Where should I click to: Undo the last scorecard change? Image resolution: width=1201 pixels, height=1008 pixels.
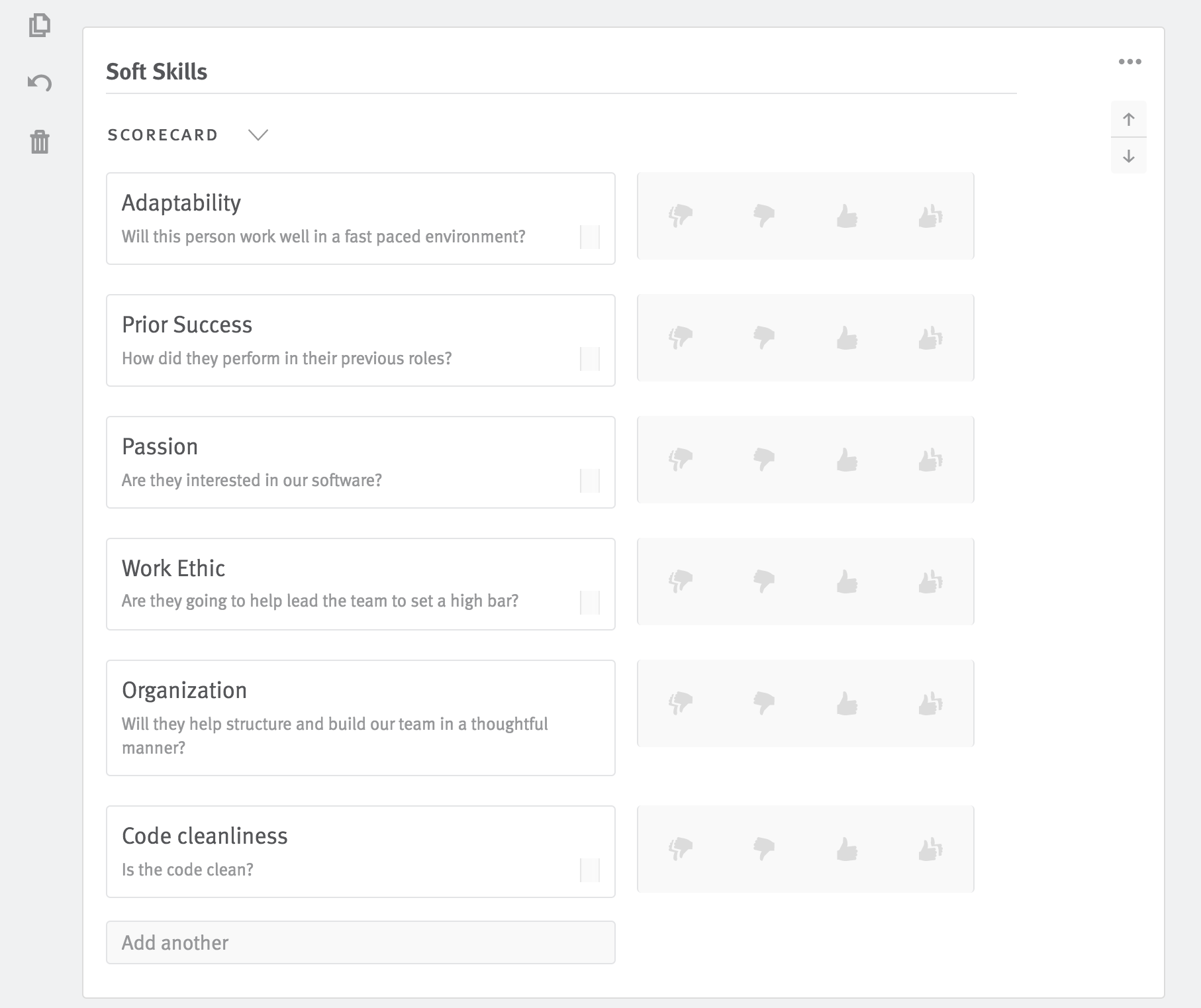[x=40, y=83]
